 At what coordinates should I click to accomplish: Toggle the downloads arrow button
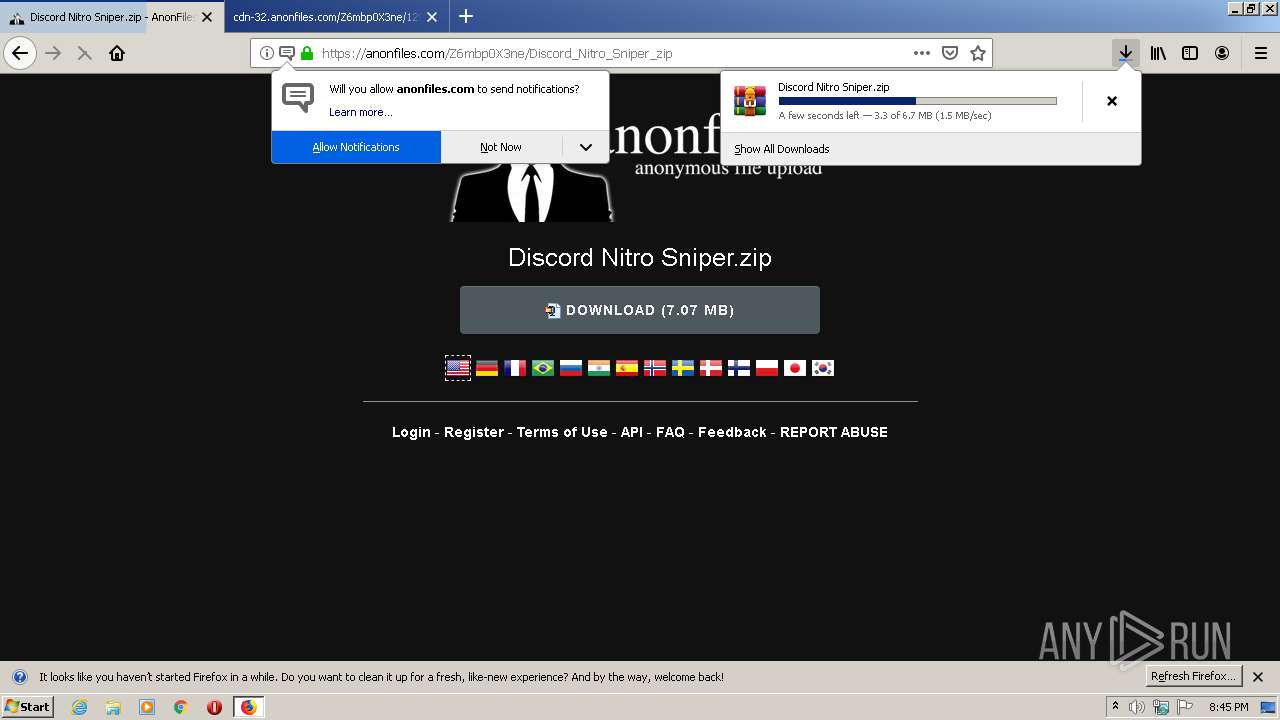point(1126,53)
